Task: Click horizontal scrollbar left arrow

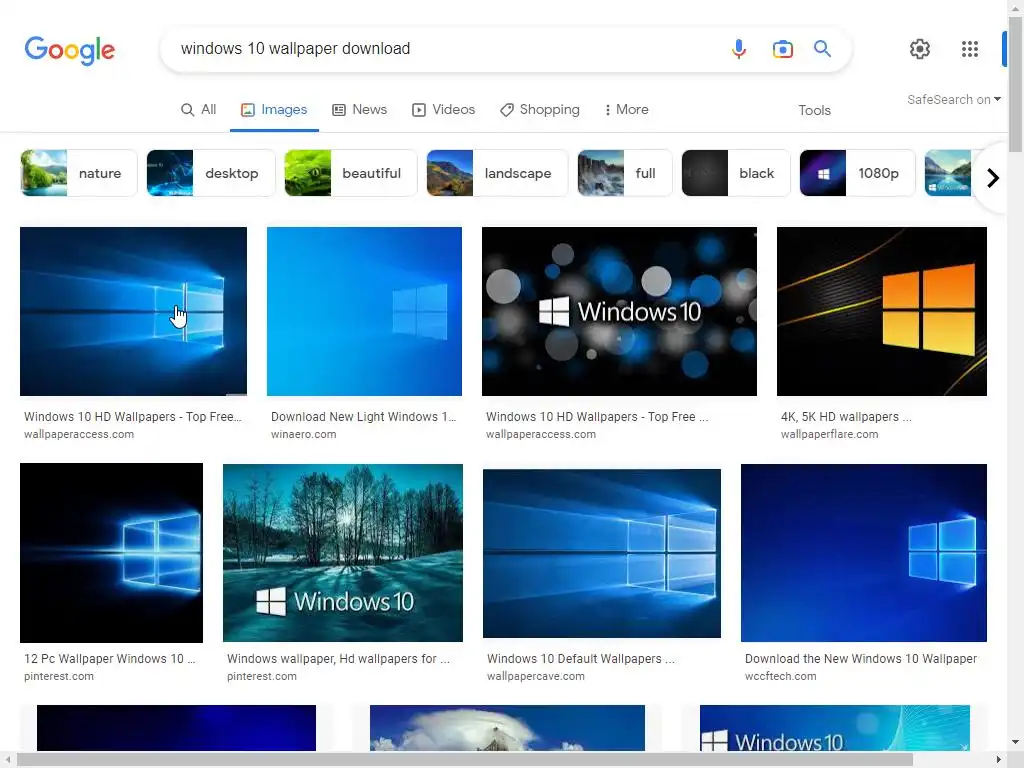Action: pyautogui.click(x=8, y=760)
